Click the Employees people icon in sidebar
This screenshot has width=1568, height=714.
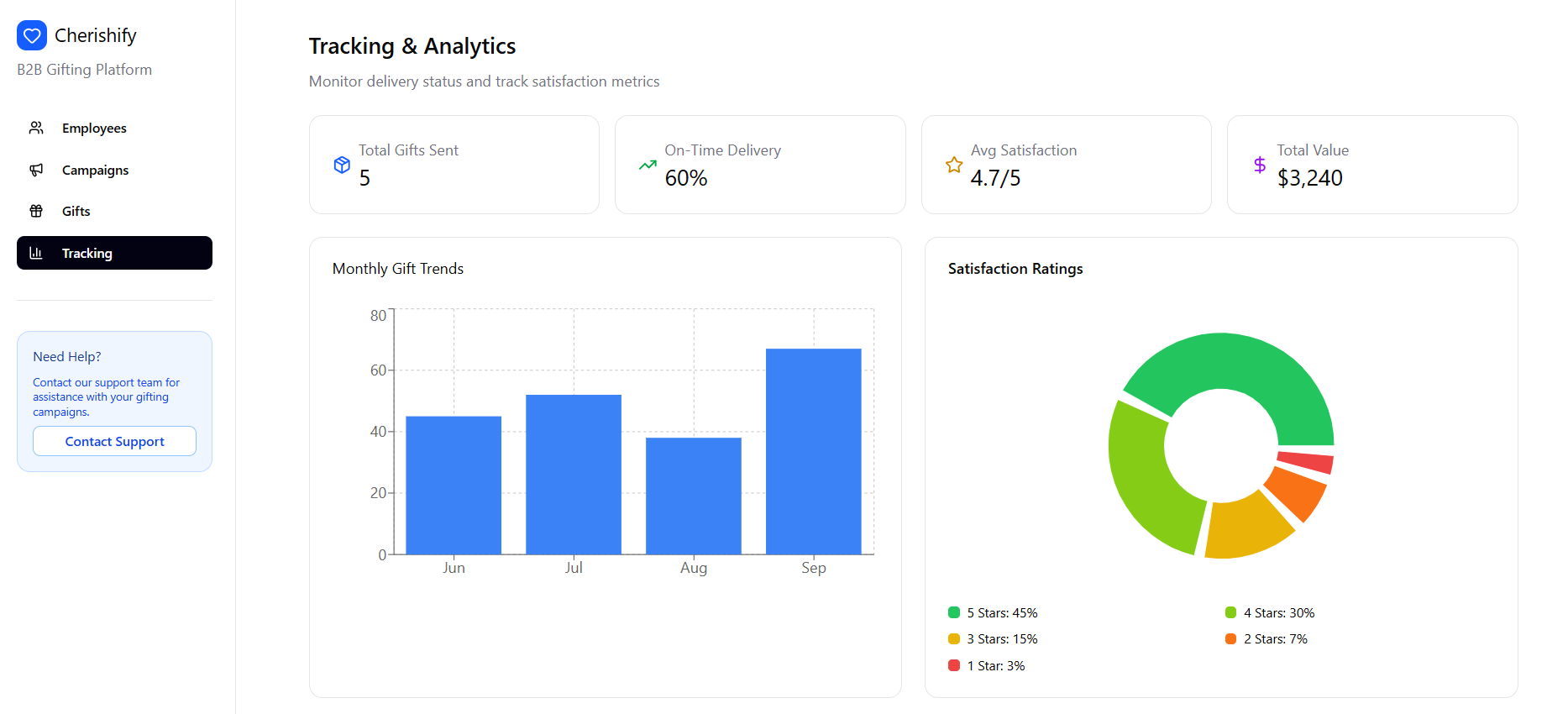pyautogui.click(x=36, y=128)
